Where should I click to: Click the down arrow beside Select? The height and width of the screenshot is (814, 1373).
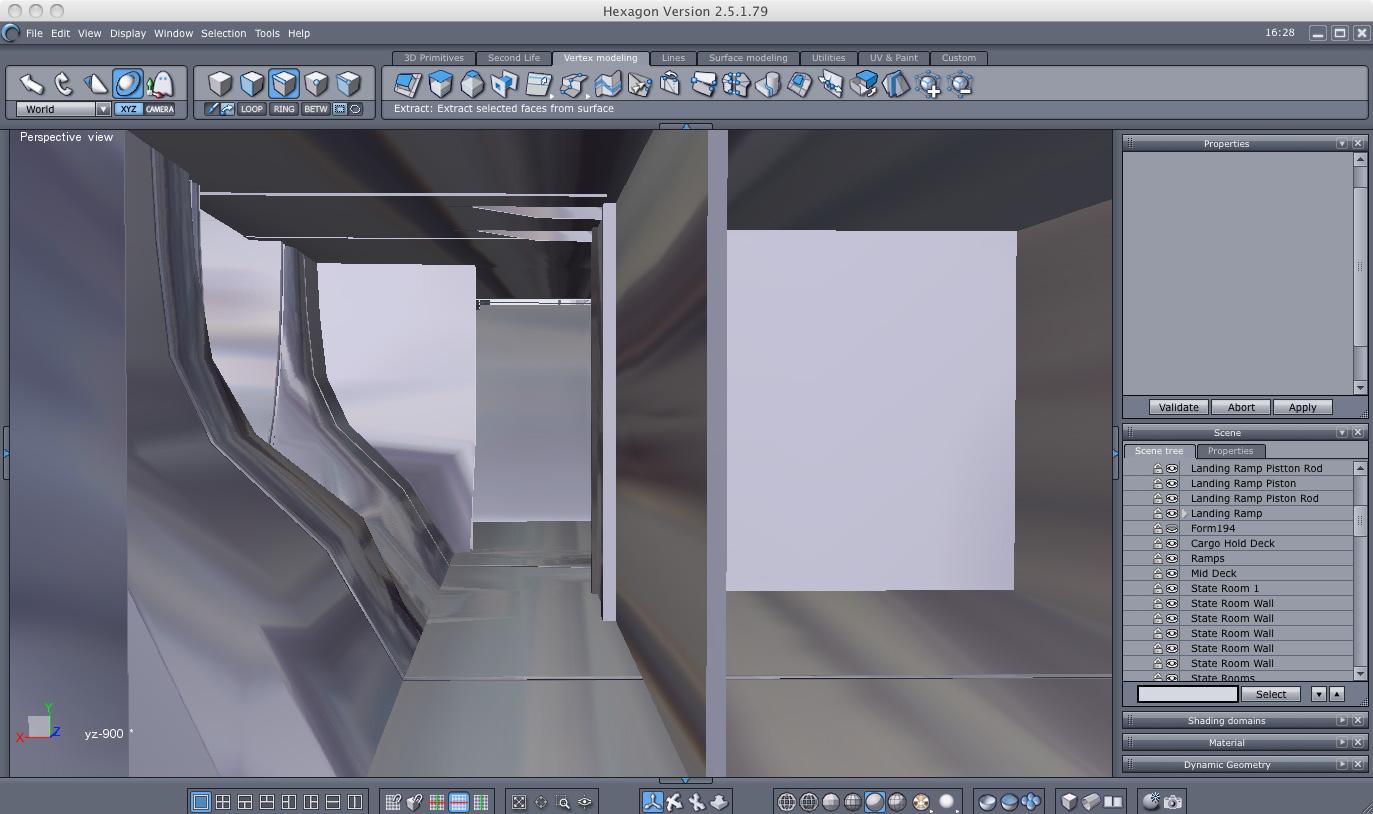click(1319, 694)
